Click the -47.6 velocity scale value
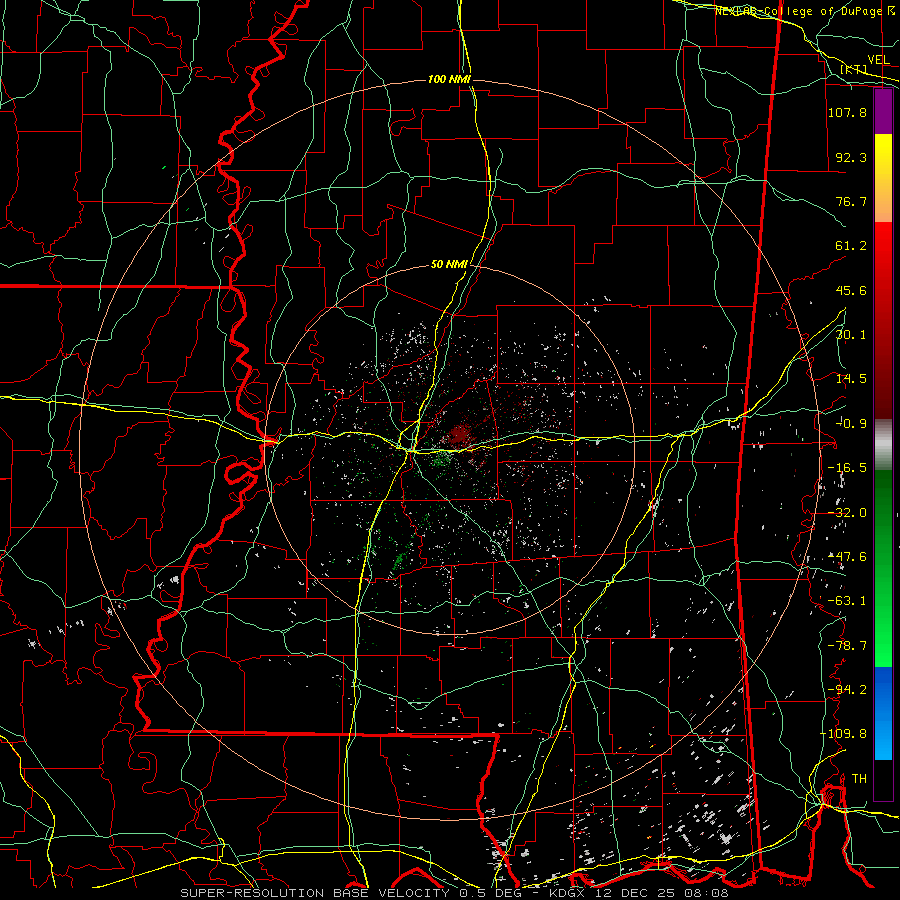Screen dimensions: 900x900 click(847, 557)
